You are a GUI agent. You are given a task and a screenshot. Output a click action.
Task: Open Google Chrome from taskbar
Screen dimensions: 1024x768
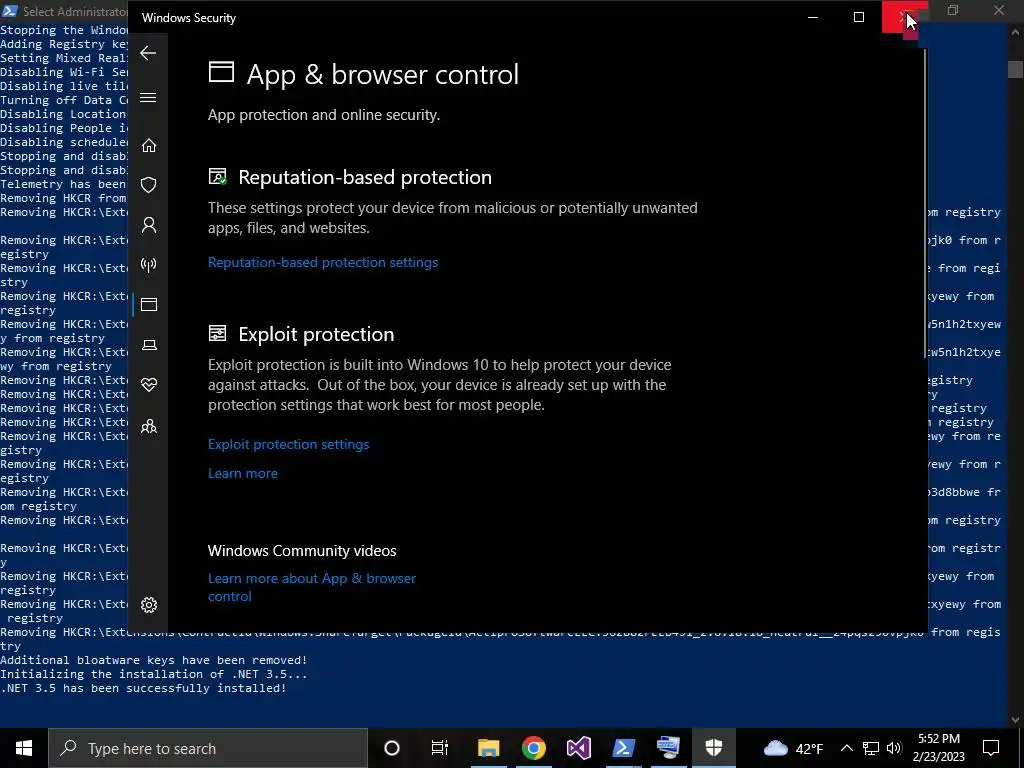(x=534, y=748)
